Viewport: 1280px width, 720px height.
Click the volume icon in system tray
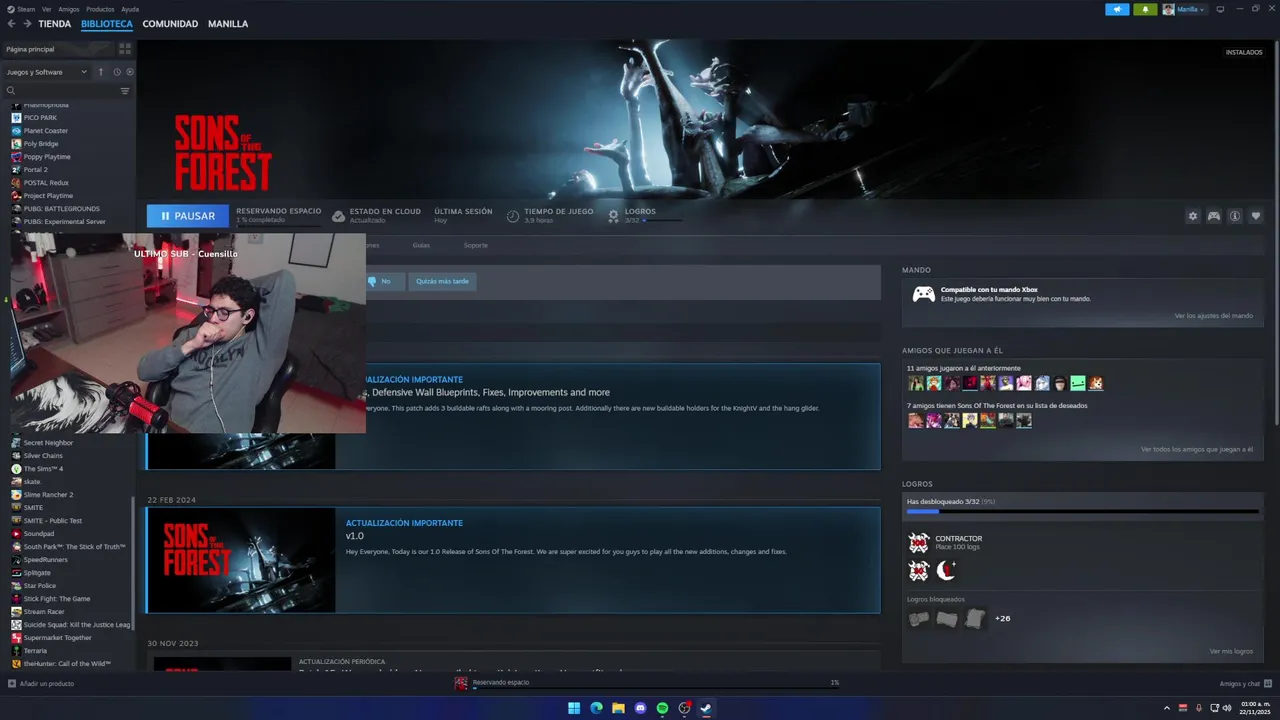point(1227,708)
